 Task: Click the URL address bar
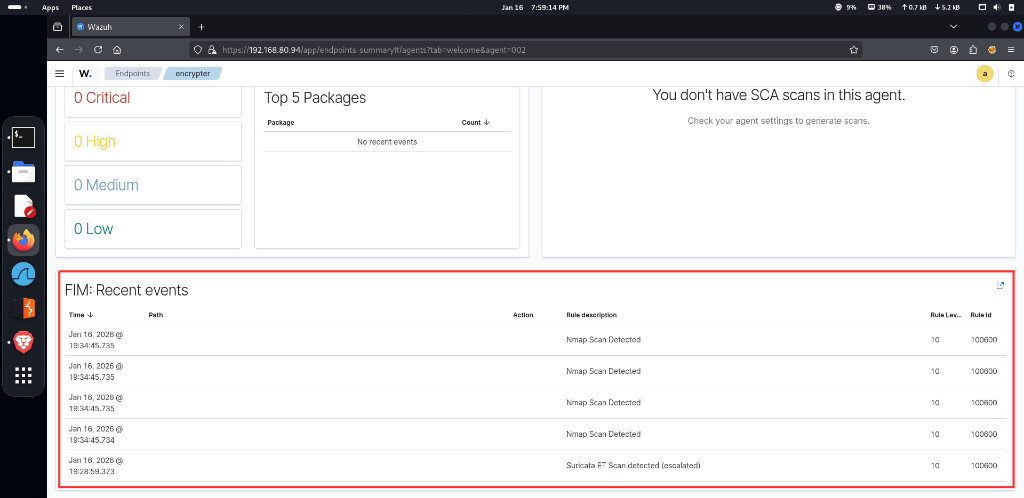(x=526, y=50)
